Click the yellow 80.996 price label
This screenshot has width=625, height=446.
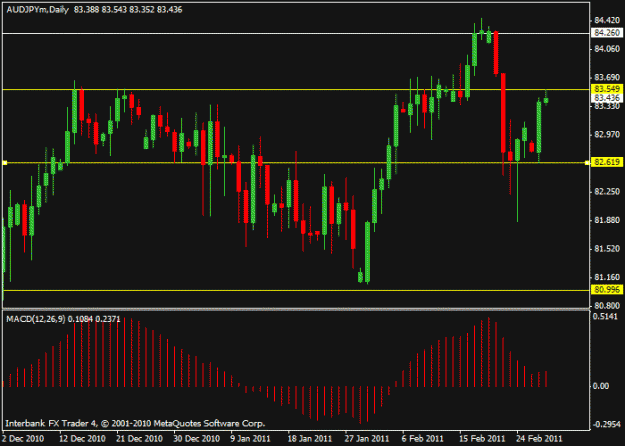606,290
